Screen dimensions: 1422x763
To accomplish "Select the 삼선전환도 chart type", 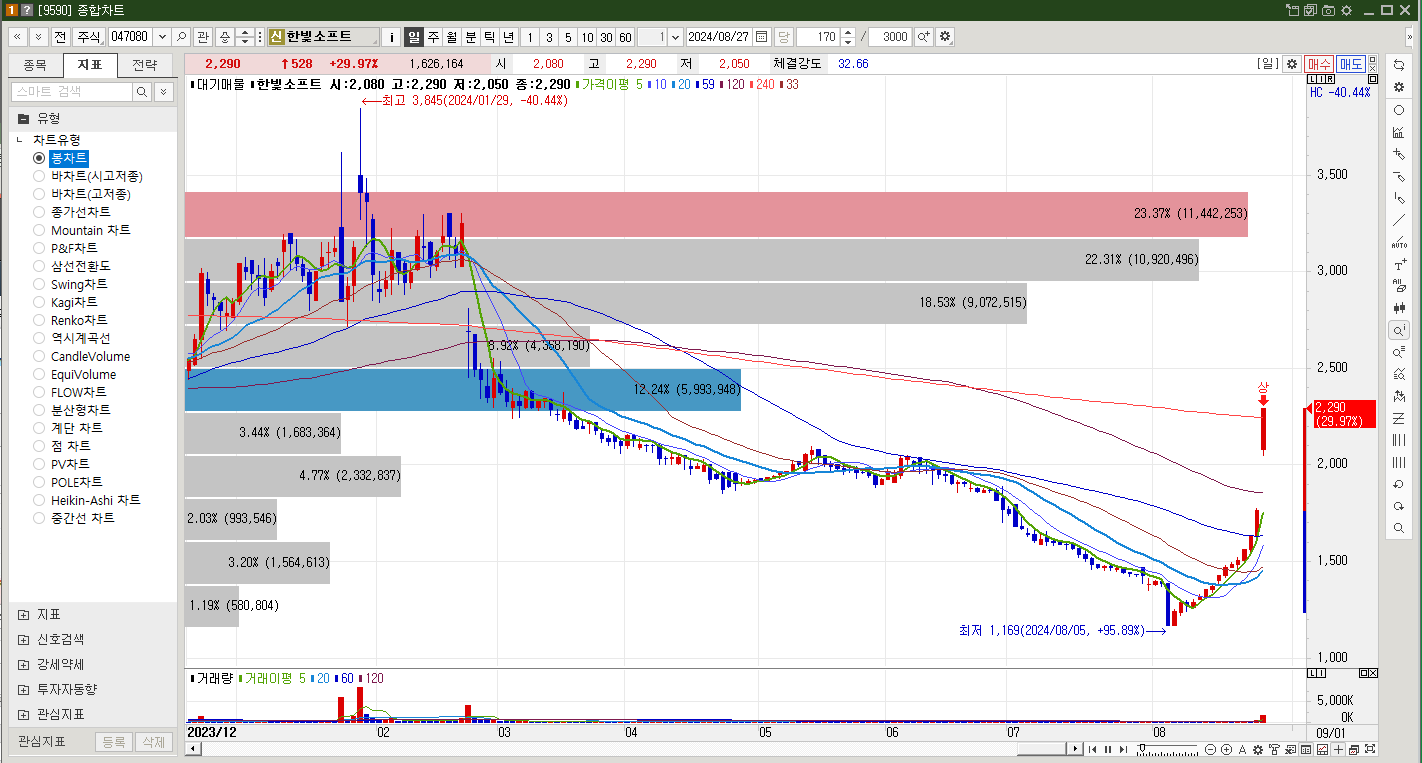I will [x=39, y=266].
